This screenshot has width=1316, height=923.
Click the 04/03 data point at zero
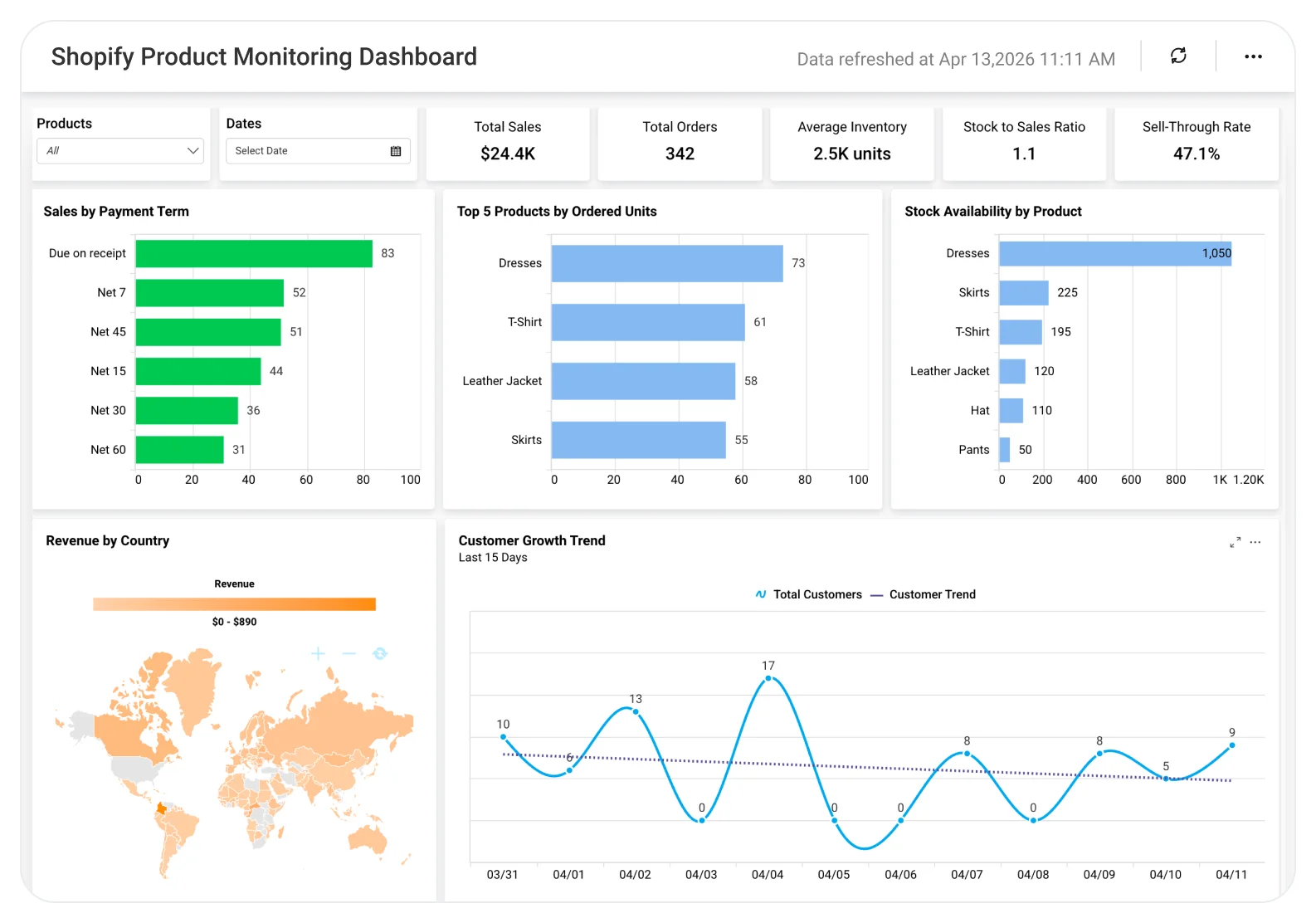(702, 820)
